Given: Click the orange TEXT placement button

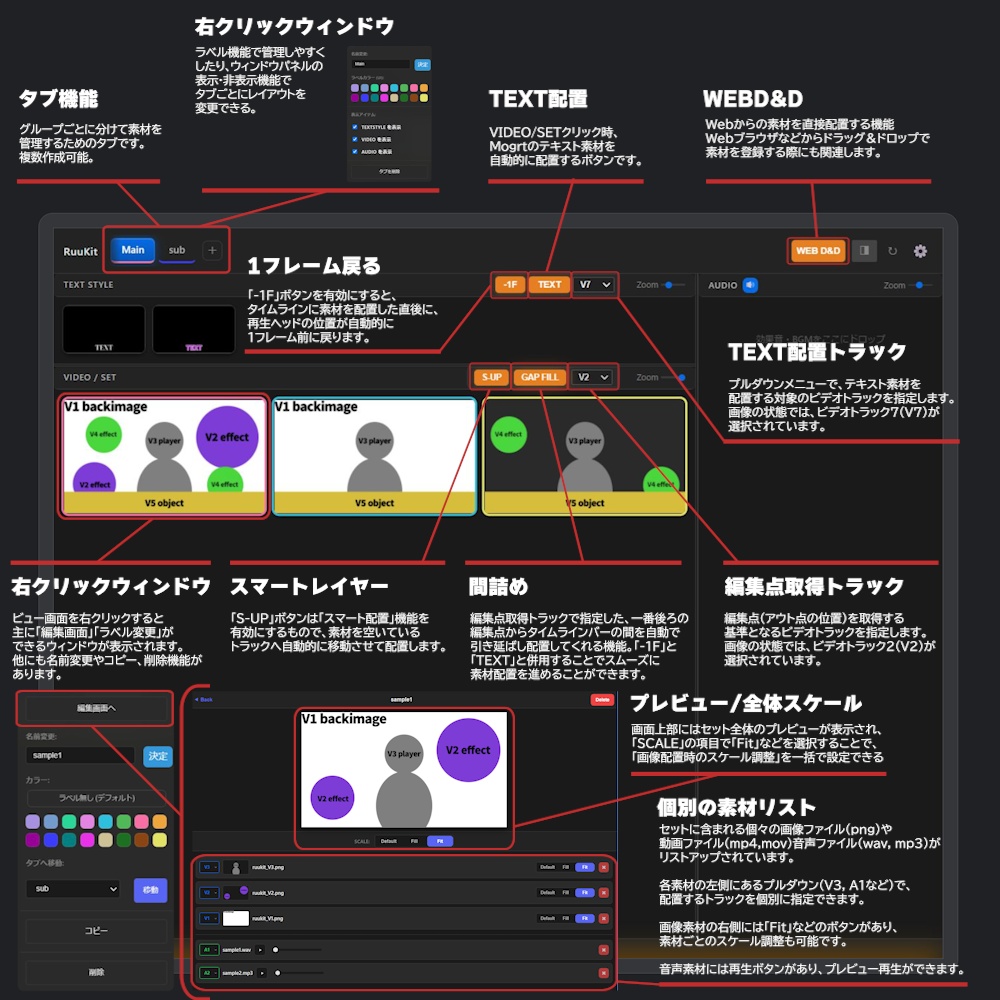Looking at the screenshot, I should [548, 284].
